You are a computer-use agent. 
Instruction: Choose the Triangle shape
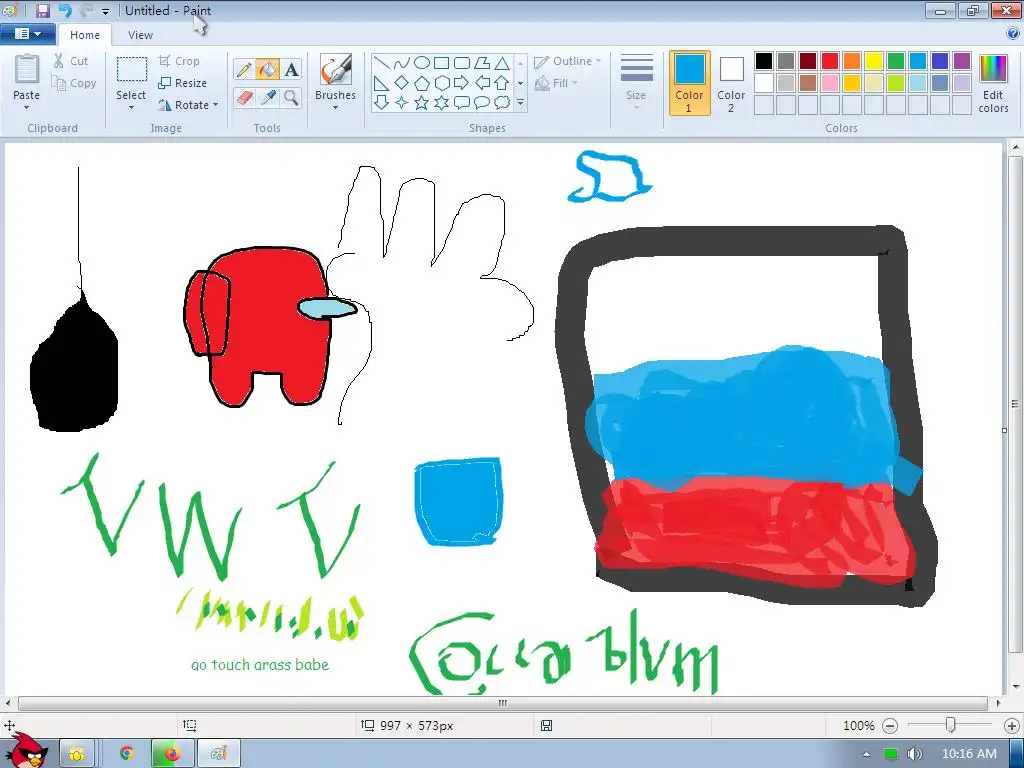pos(502,63)
